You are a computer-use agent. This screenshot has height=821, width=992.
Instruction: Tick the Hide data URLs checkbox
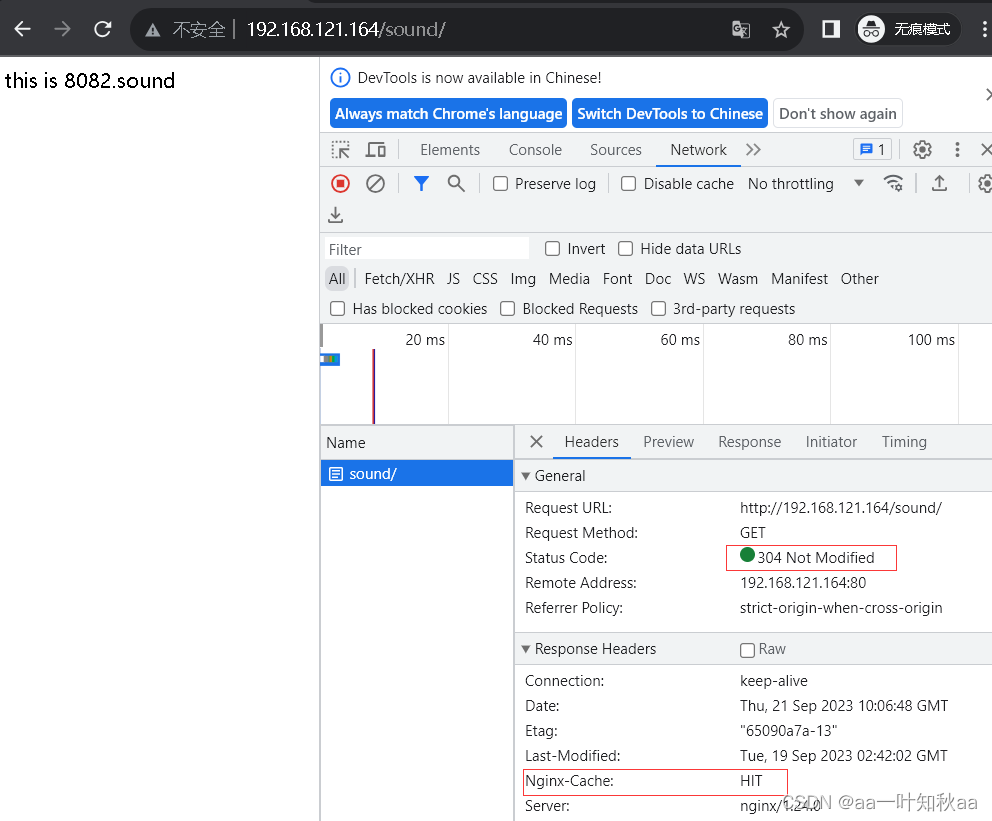pyautogui.click(x=626, y=249)
